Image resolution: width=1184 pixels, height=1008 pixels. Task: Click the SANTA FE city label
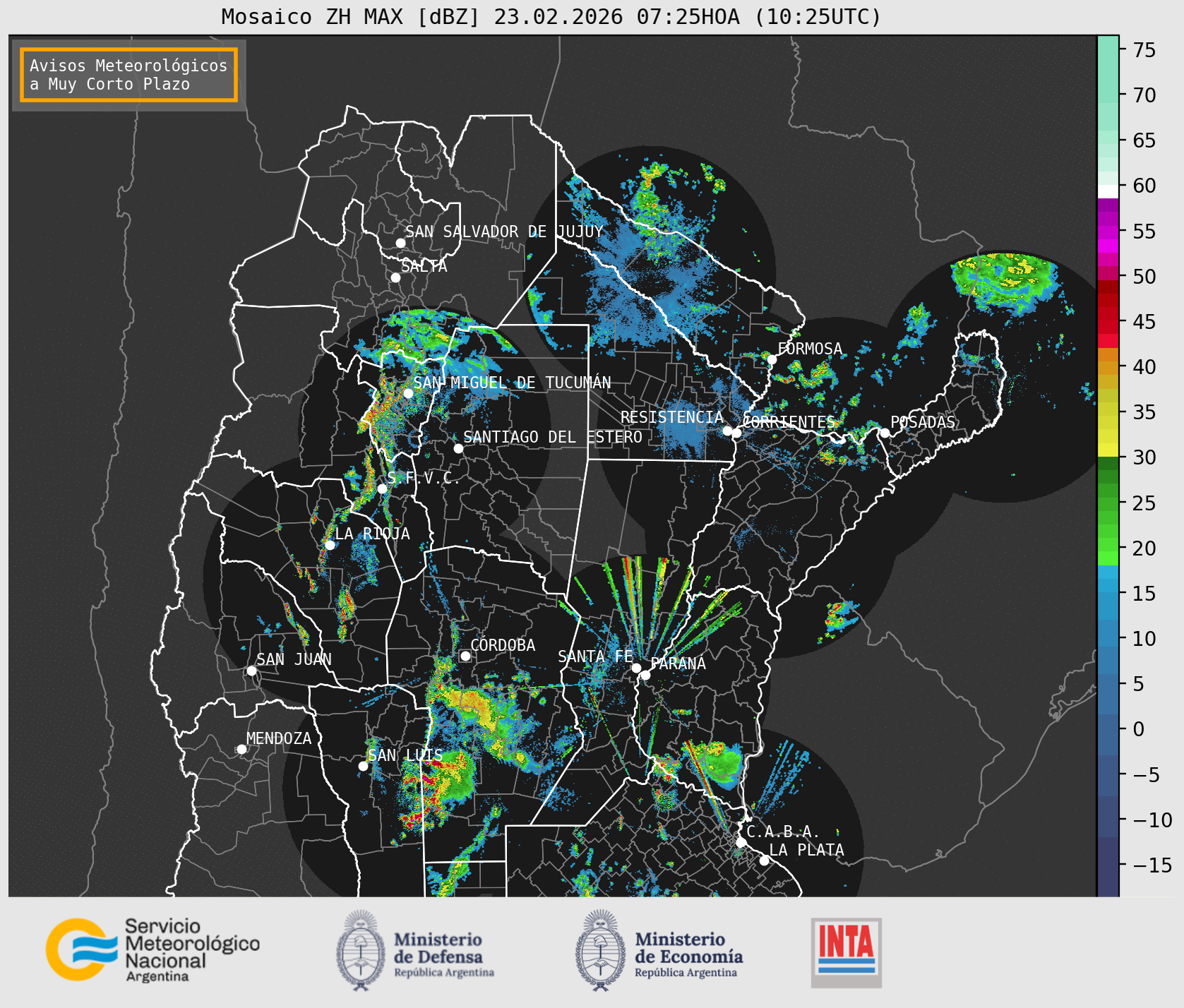coord(595,656)
